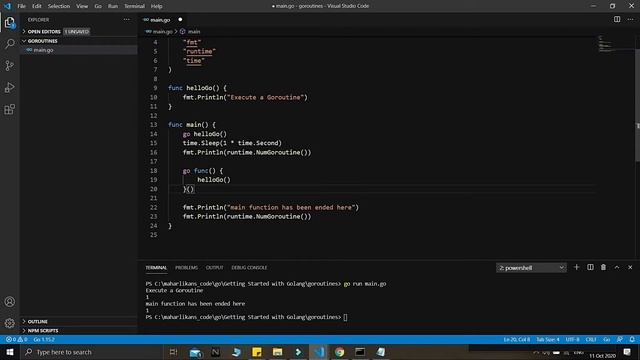Screen dimensions: 640x360
Task: Open the View menu
Action: (x=82, y=6)
